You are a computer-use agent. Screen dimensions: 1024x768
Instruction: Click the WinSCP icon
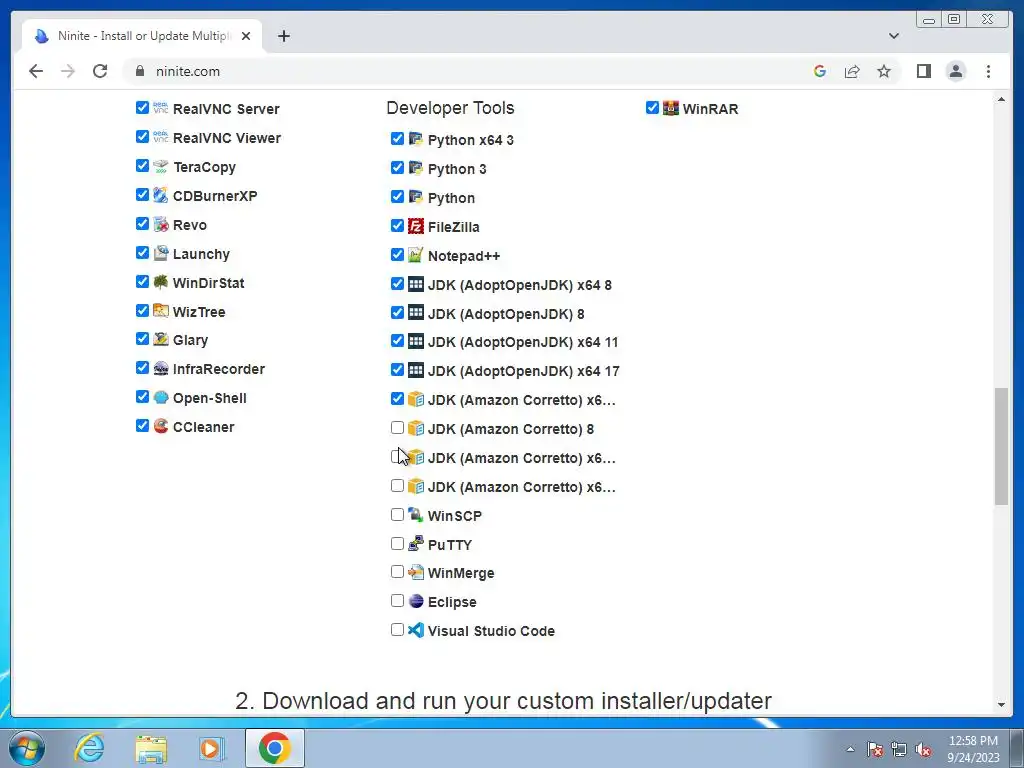(415, 515)
